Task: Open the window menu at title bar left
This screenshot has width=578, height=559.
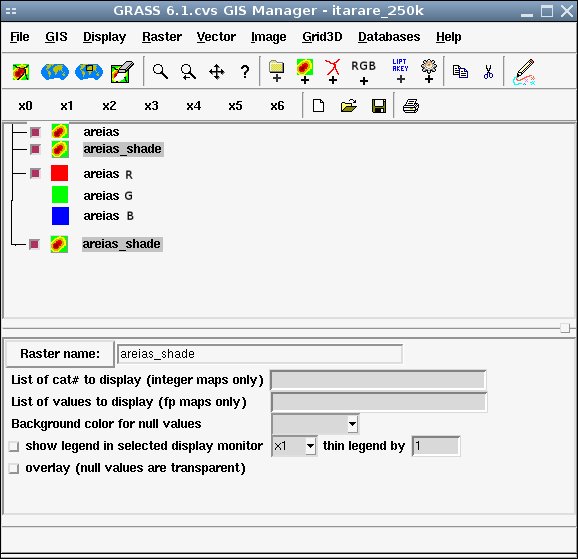Action: pos(11,11)
